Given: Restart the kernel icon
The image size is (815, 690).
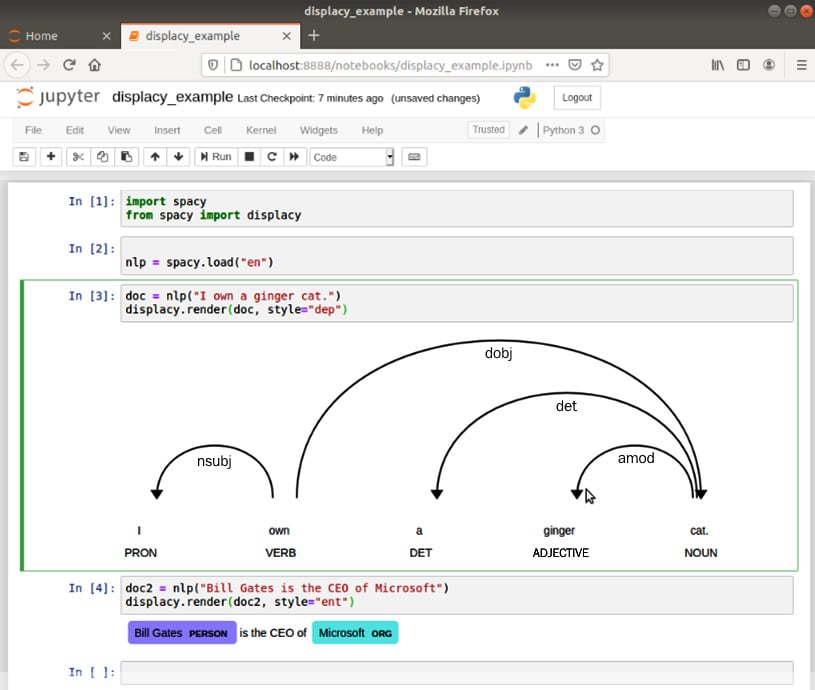Looking at the screenshot, I should 272,157.
